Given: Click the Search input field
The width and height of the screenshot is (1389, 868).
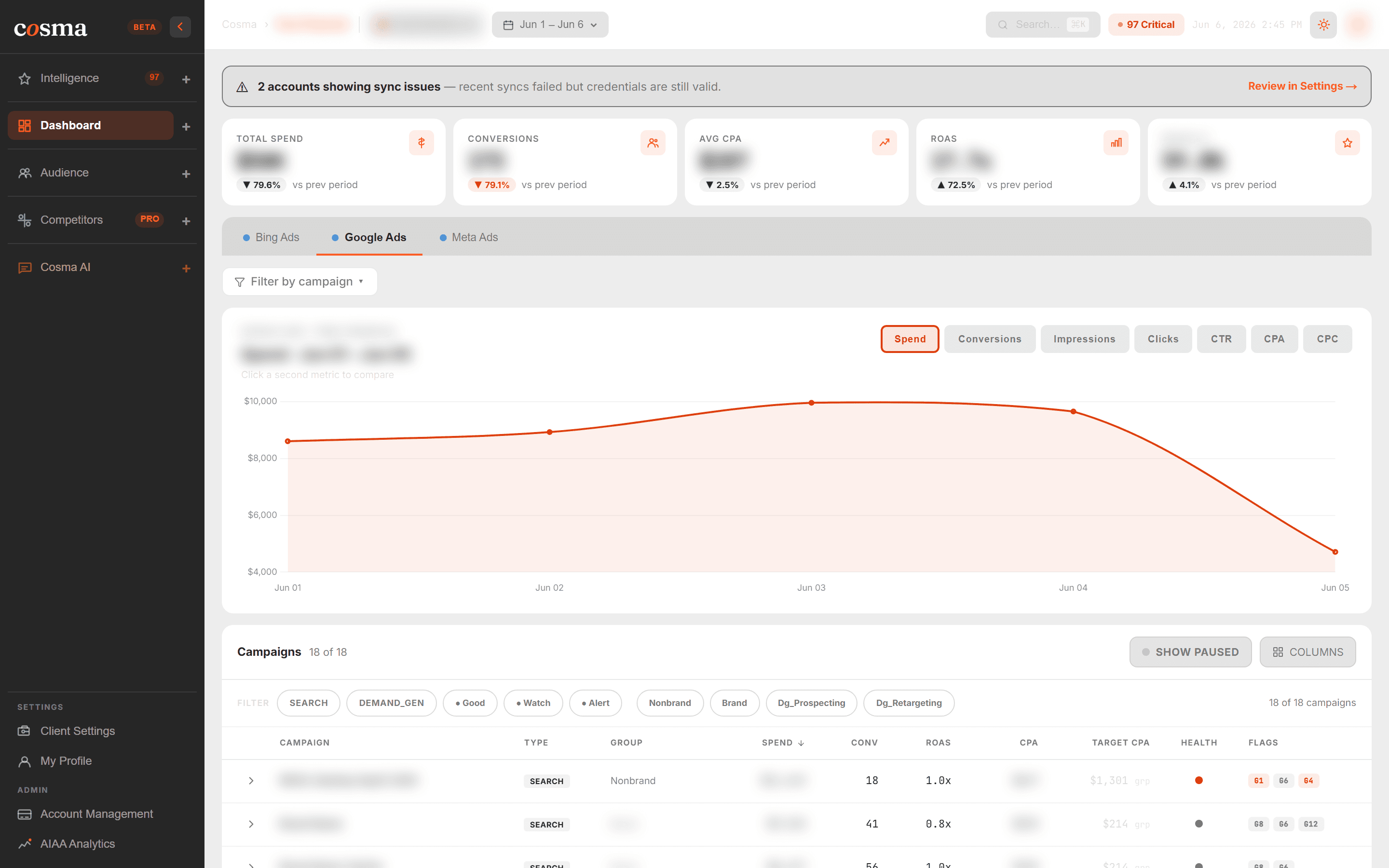Looking at the screenshot, I should coord(1042,25).
